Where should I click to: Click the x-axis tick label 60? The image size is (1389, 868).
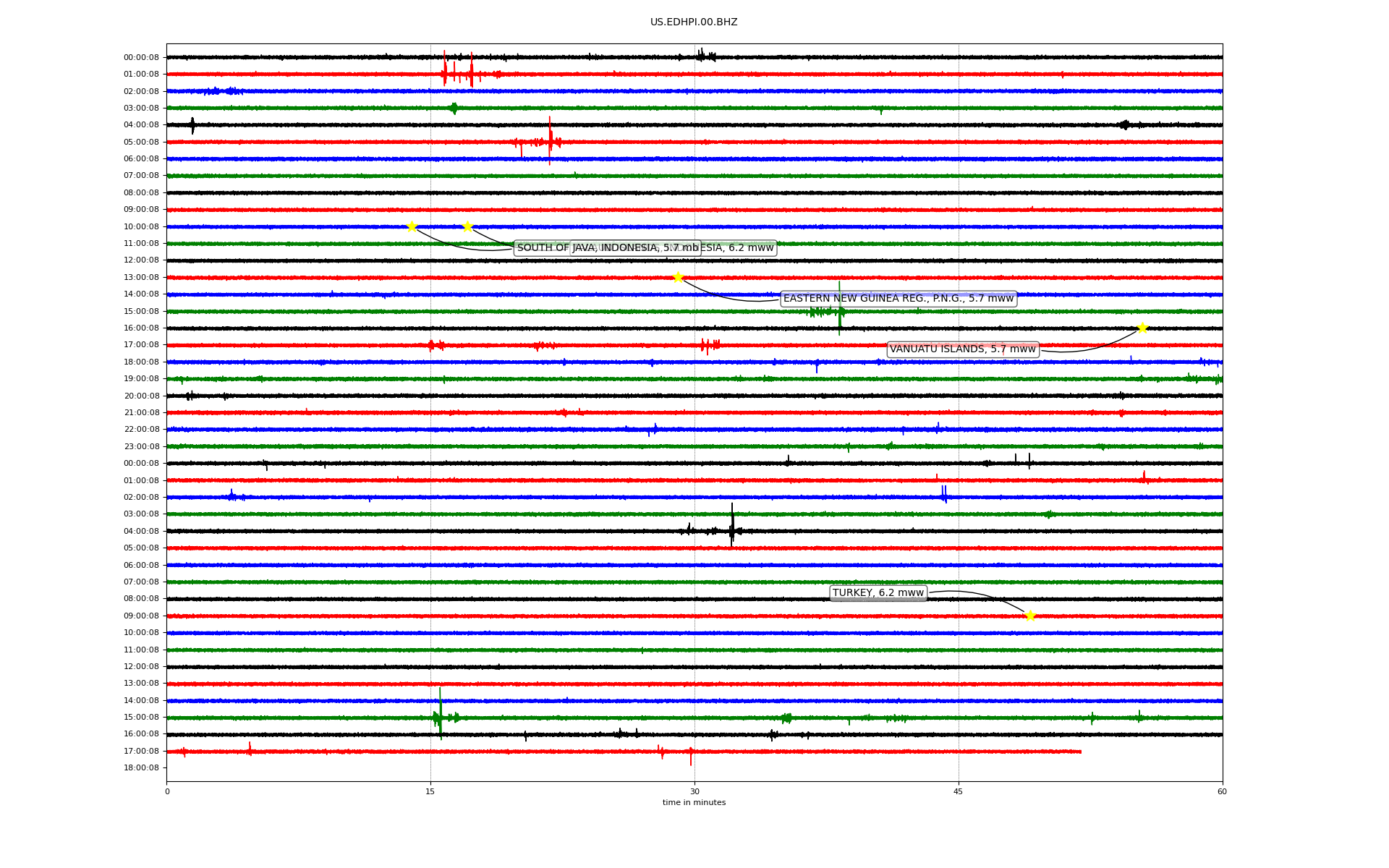[1222, 791]
